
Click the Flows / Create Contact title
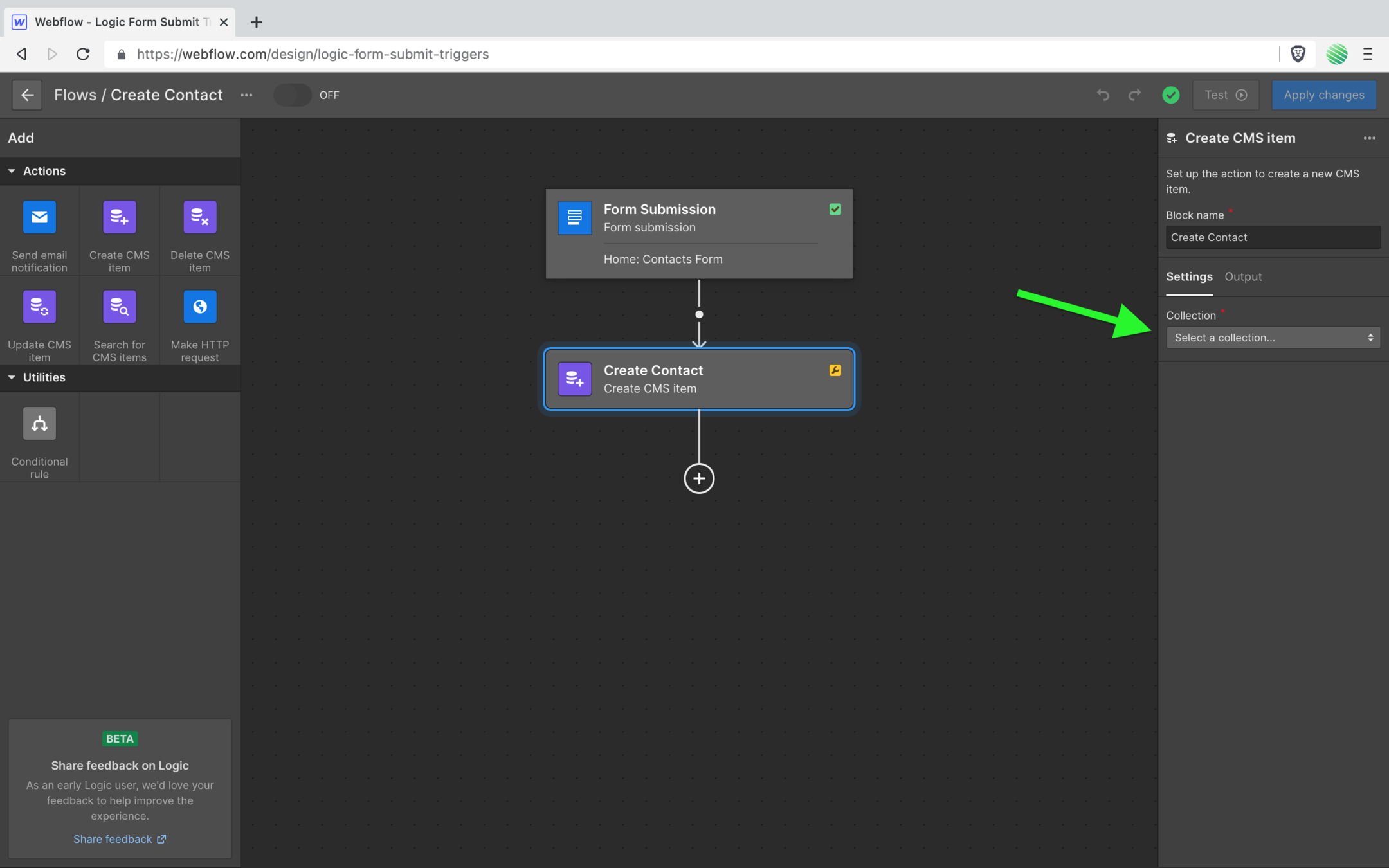click(x=138, y=95)
